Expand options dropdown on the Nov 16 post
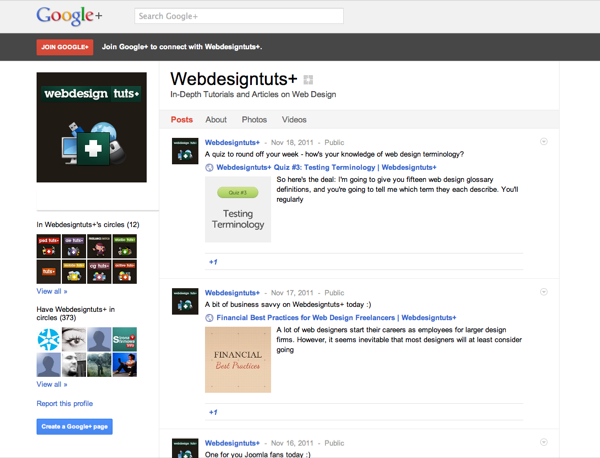This screenshot has width=600, height=458. [x=543, y=442]
